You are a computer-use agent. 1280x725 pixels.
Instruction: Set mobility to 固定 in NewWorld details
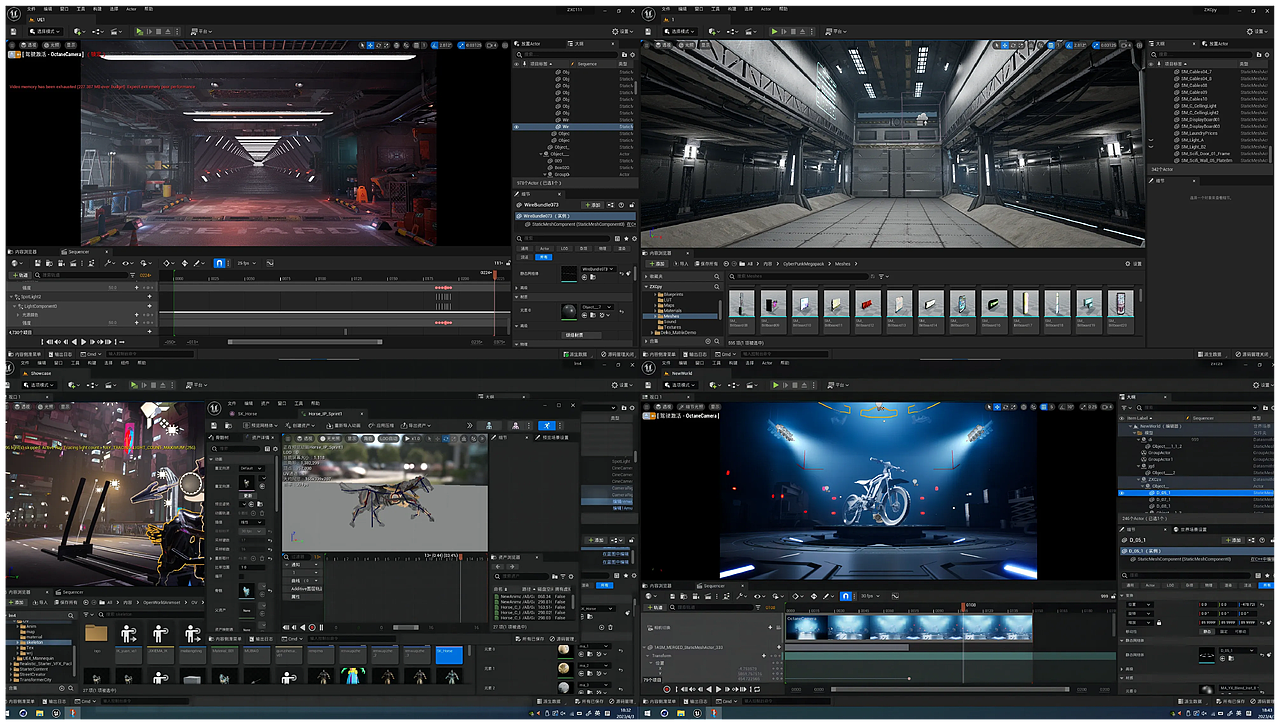(1224, 631)
